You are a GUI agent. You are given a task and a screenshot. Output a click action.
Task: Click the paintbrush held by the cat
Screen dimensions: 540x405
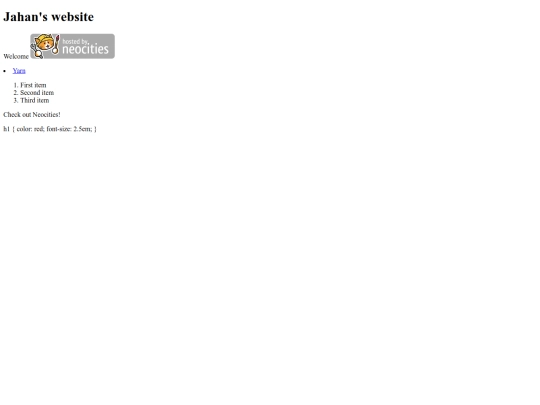click(56, 44)
